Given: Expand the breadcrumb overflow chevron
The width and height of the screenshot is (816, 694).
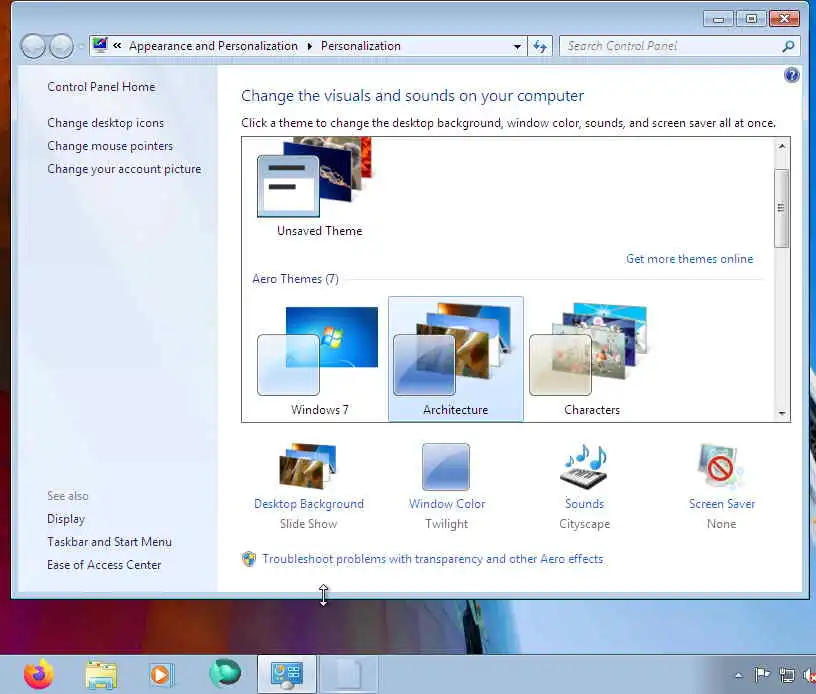Looking at the screenshot, I should pos(117,46).
